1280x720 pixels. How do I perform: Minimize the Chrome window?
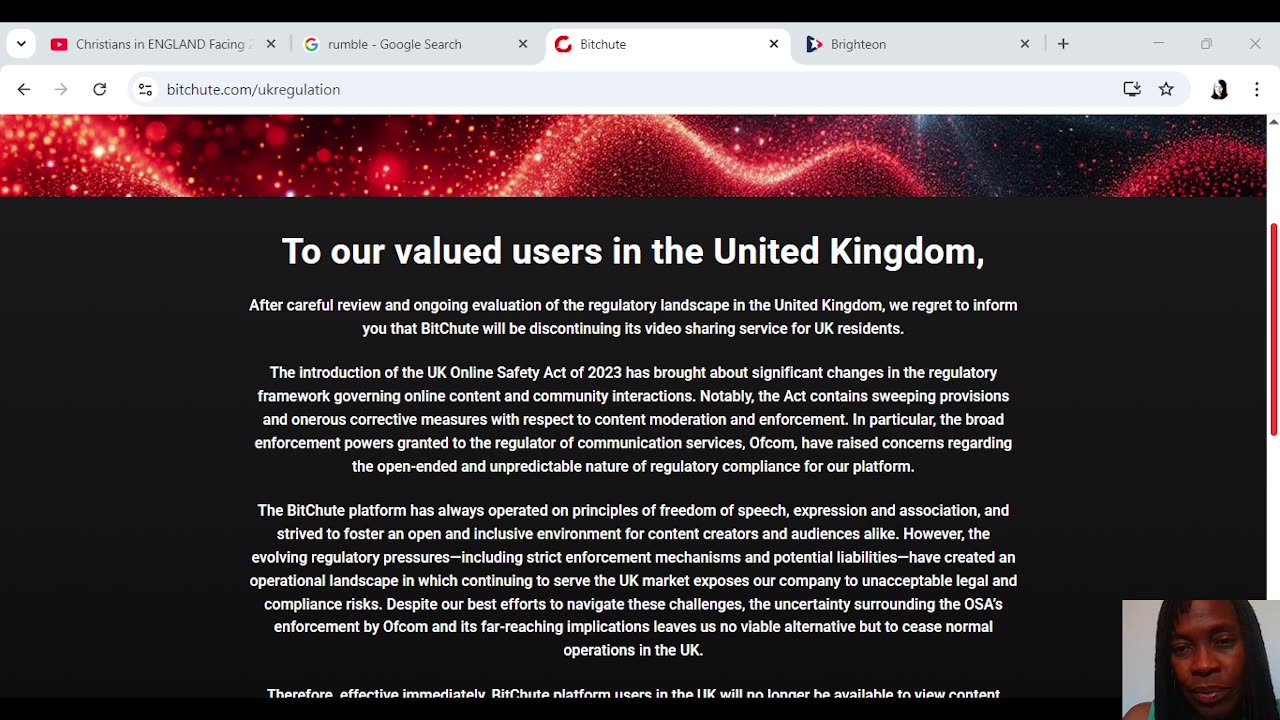[x=1158, y=44]
